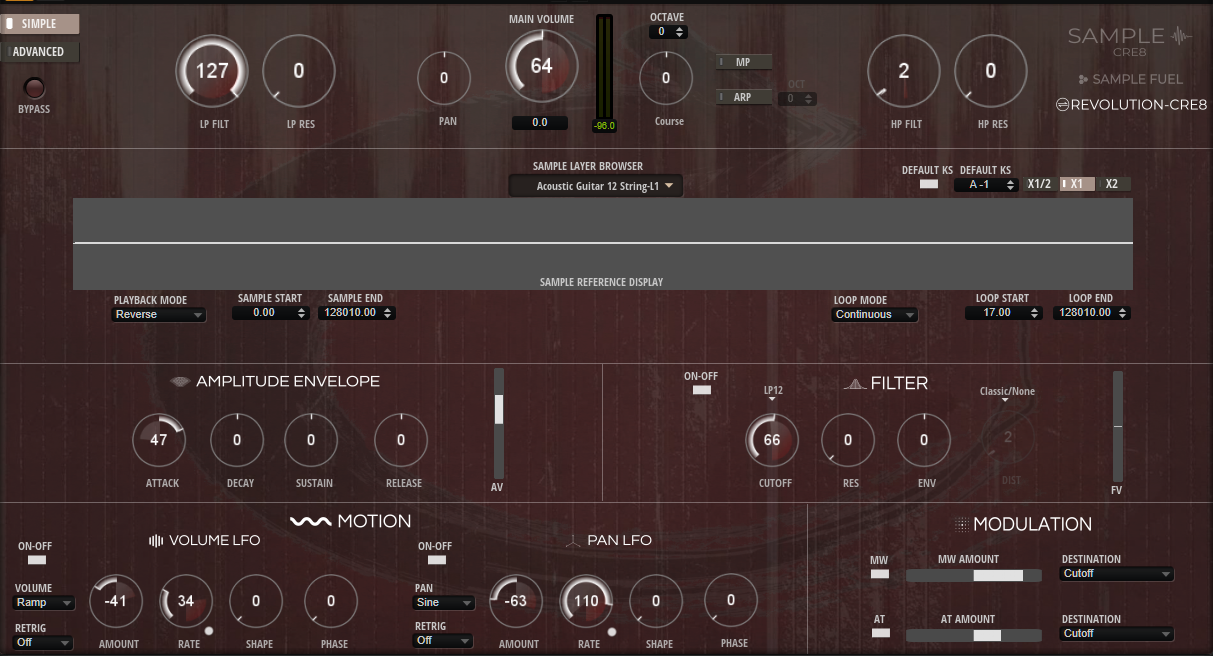The image size is (1213, 656).
Task: Open the PLAYBACK MODE Reverse dropdown
Action: tap(159, 315)
